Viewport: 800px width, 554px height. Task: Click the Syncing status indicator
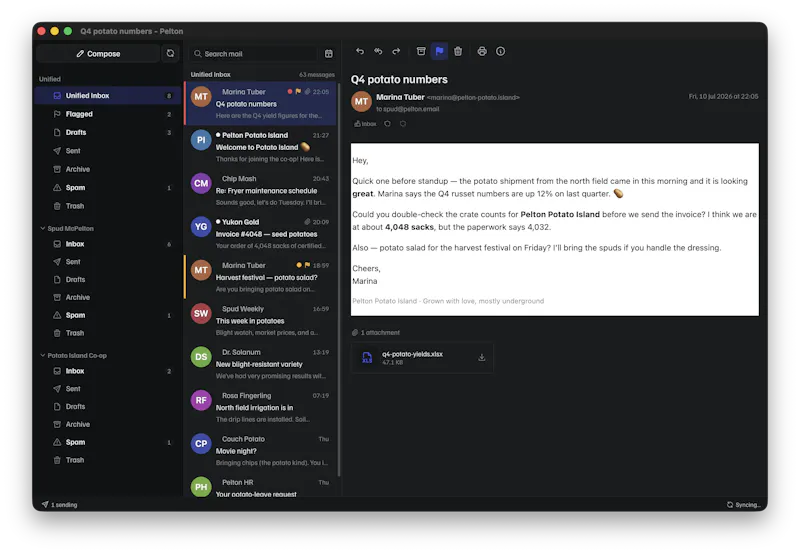point(743,505)
